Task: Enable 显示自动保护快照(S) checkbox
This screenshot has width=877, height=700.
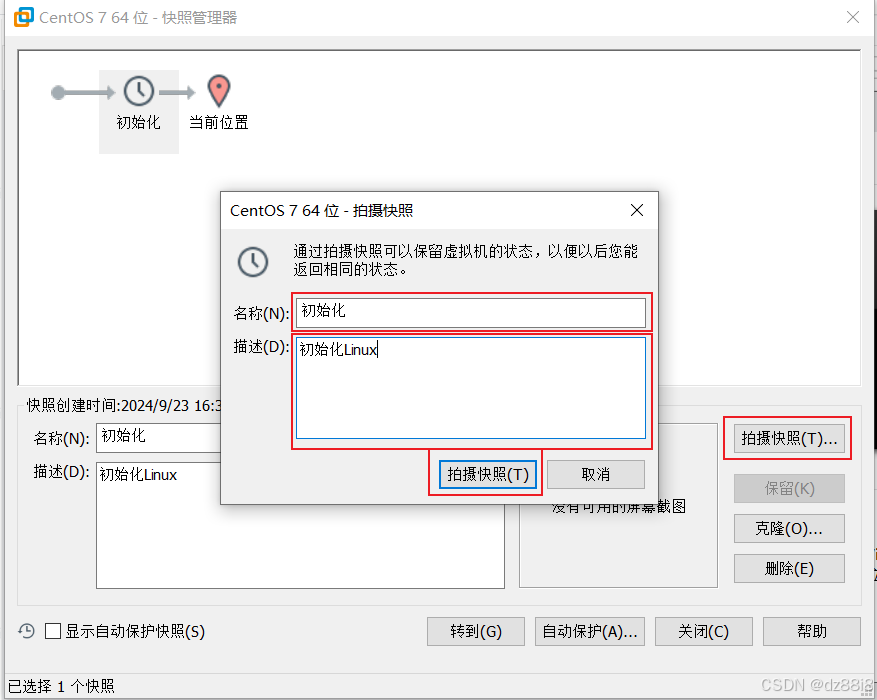Action: pyautogui.click(x=53, y=631)
